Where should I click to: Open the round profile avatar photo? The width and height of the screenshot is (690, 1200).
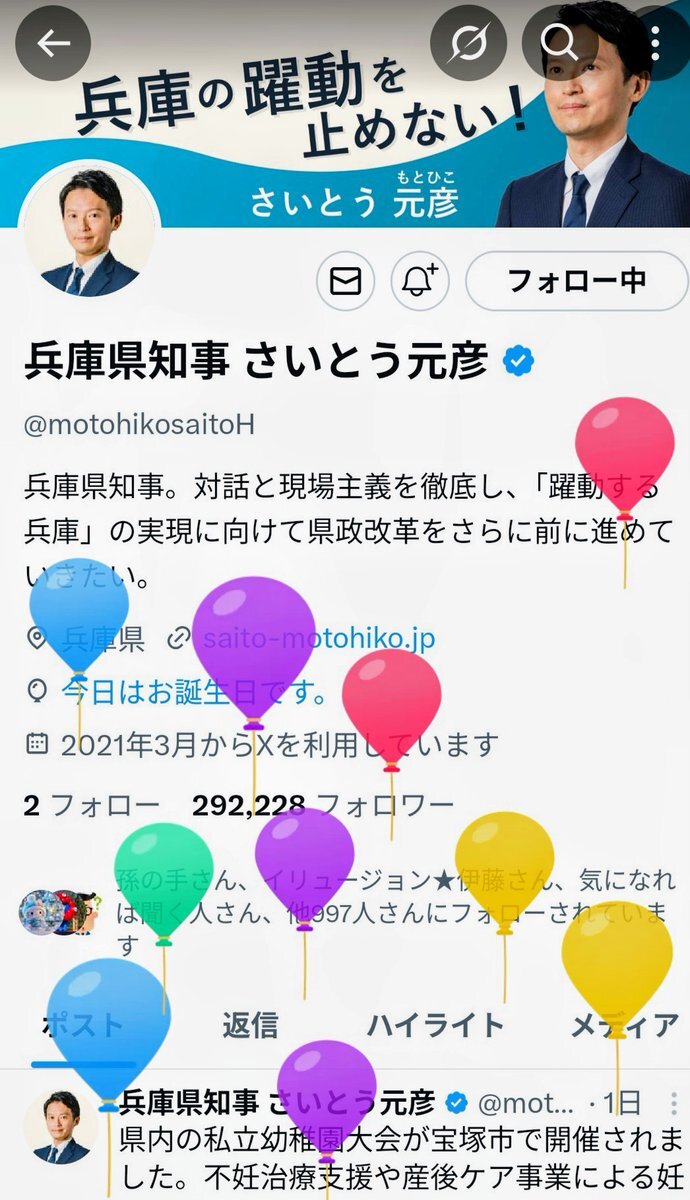[x=90, y=232]
